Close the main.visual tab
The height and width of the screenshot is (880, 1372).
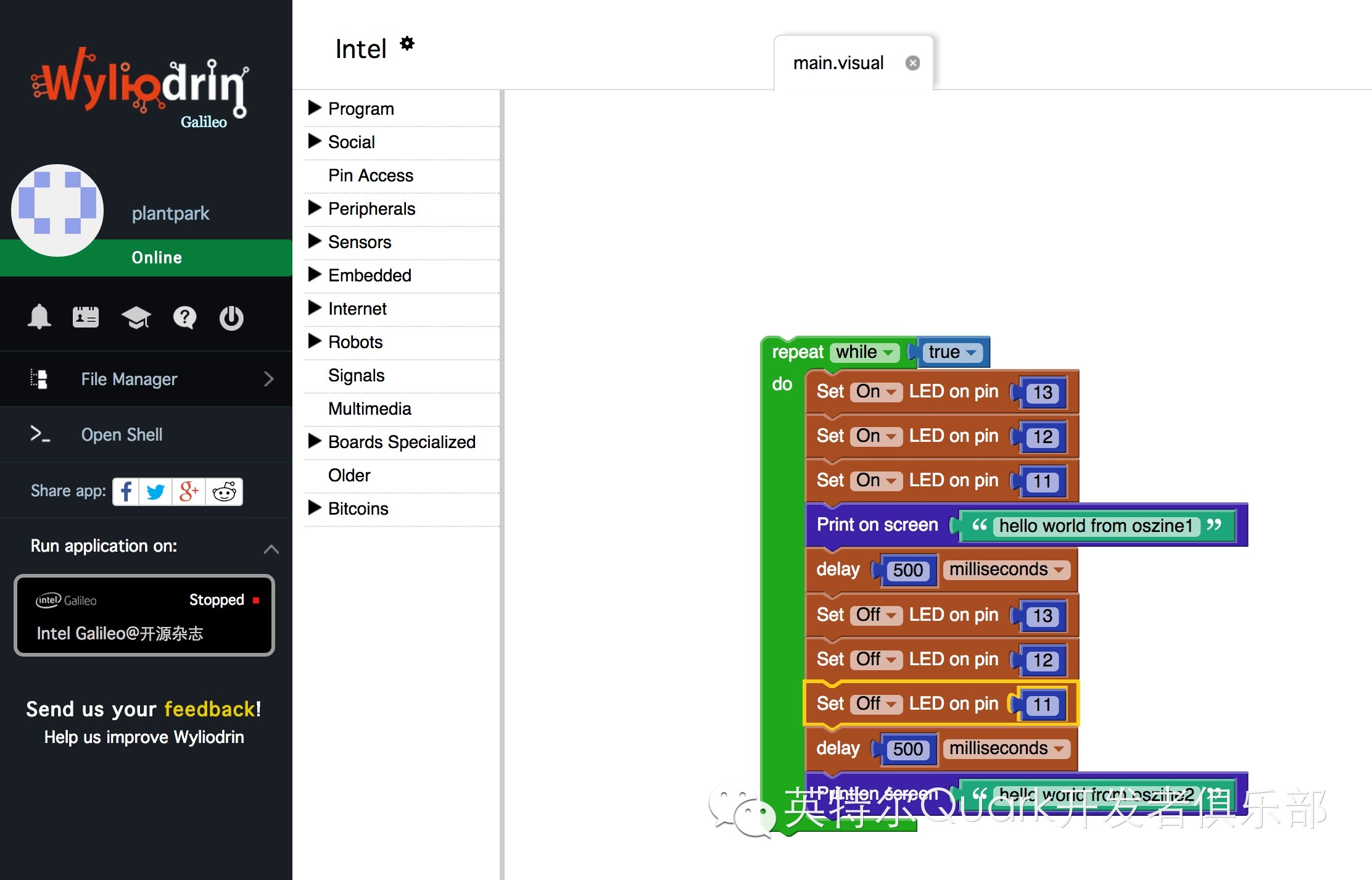pyautogui.click(x=912, y=63)
